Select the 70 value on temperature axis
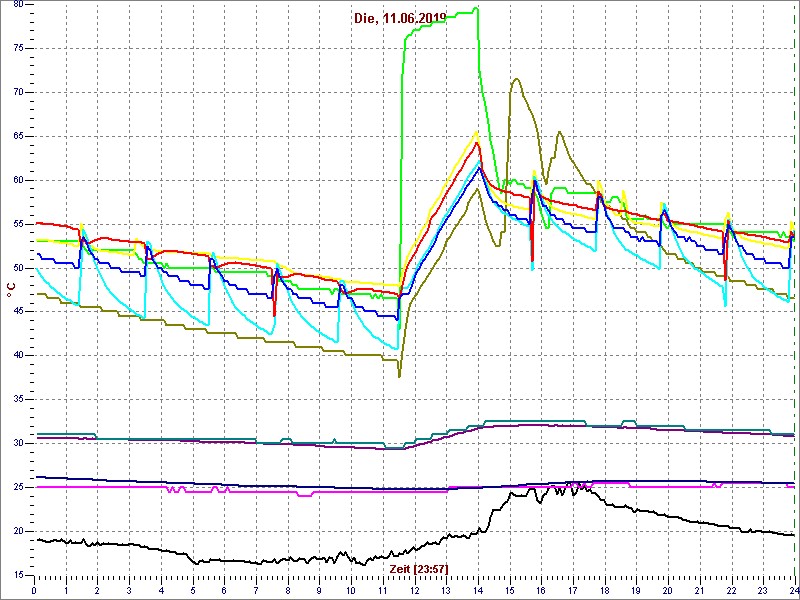This screenshot has height=600, width=800. click(17, 92)
